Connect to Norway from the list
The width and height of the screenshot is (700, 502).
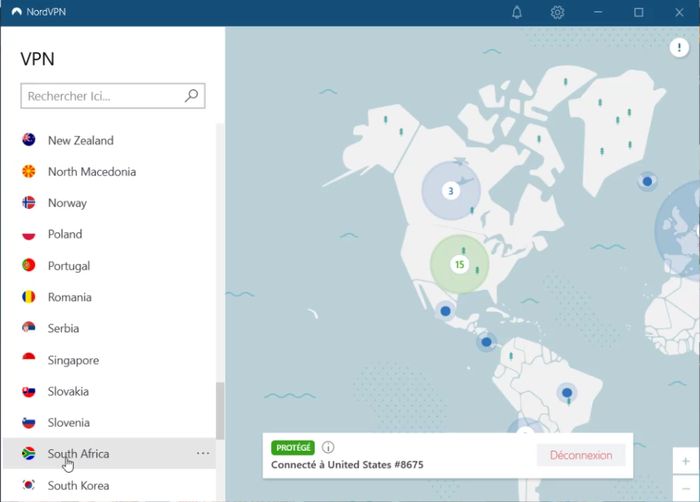click(x=109, y=202)
